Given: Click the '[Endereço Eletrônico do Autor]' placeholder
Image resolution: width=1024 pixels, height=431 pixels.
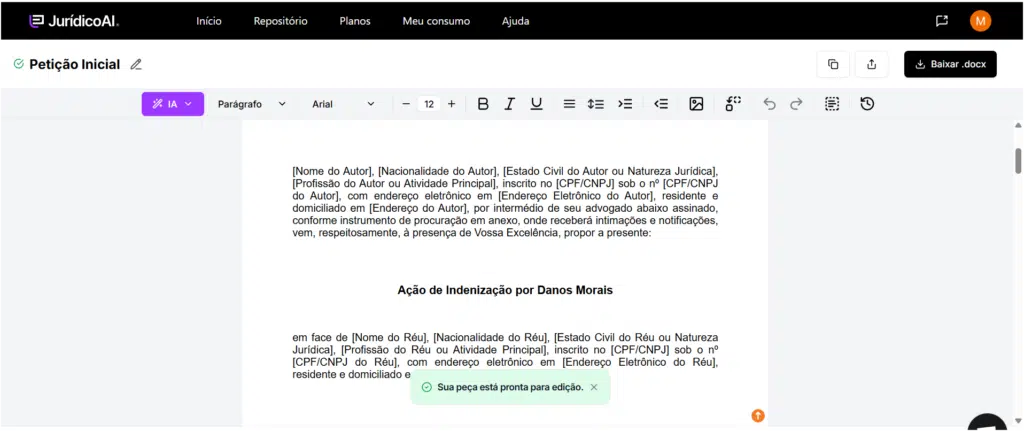Looking at the screenshot, I should point(575,196).
